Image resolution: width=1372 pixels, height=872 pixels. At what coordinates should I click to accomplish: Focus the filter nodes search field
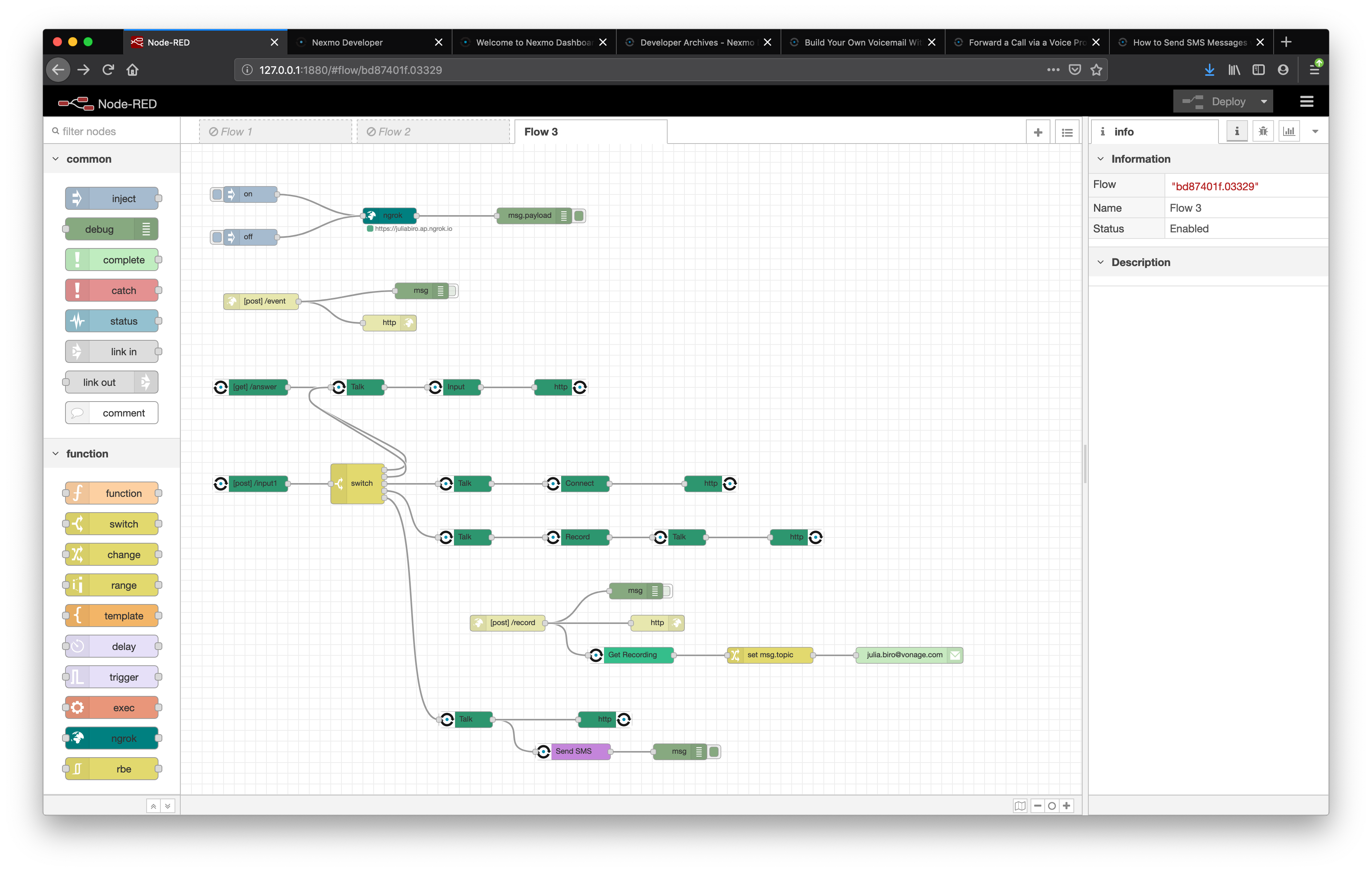pyautogui.click(x=112, y=132)
